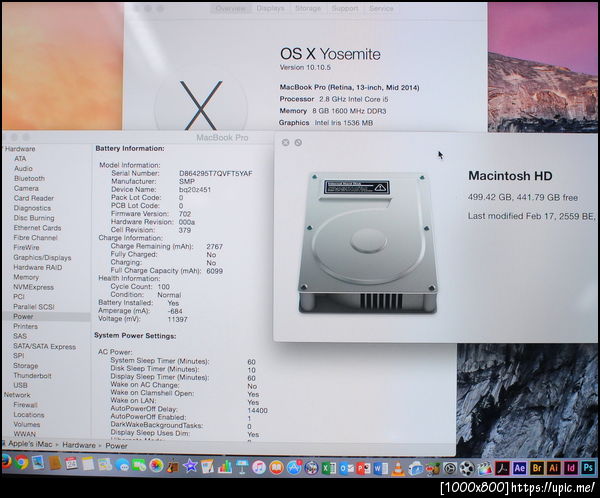Image resolution: width=600 pixels, height=498 pixels.
Task: Open Service tab in About This Mac
Action: click(x=381, y=8)
